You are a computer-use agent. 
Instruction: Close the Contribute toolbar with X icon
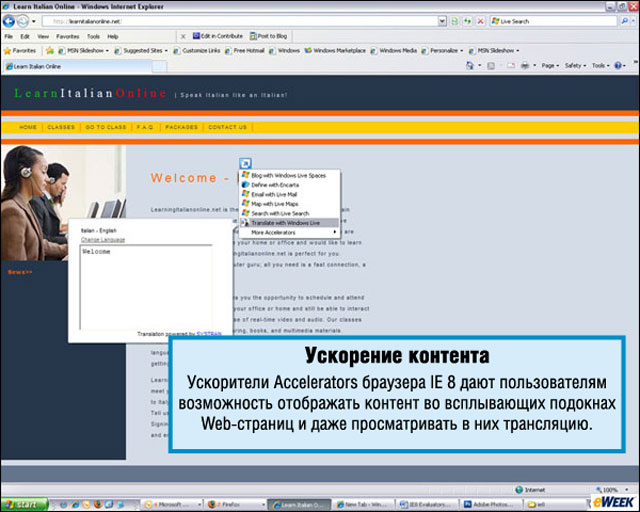coord(183,36)
